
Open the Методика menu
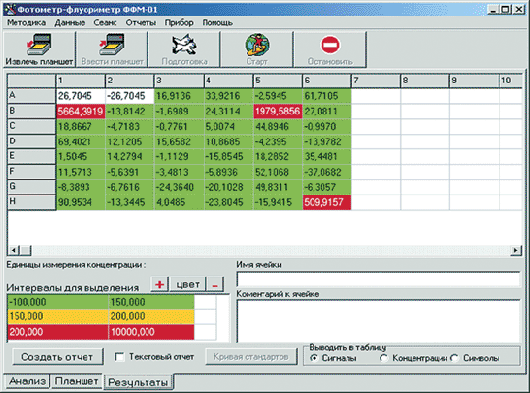[x=26, y=23]
